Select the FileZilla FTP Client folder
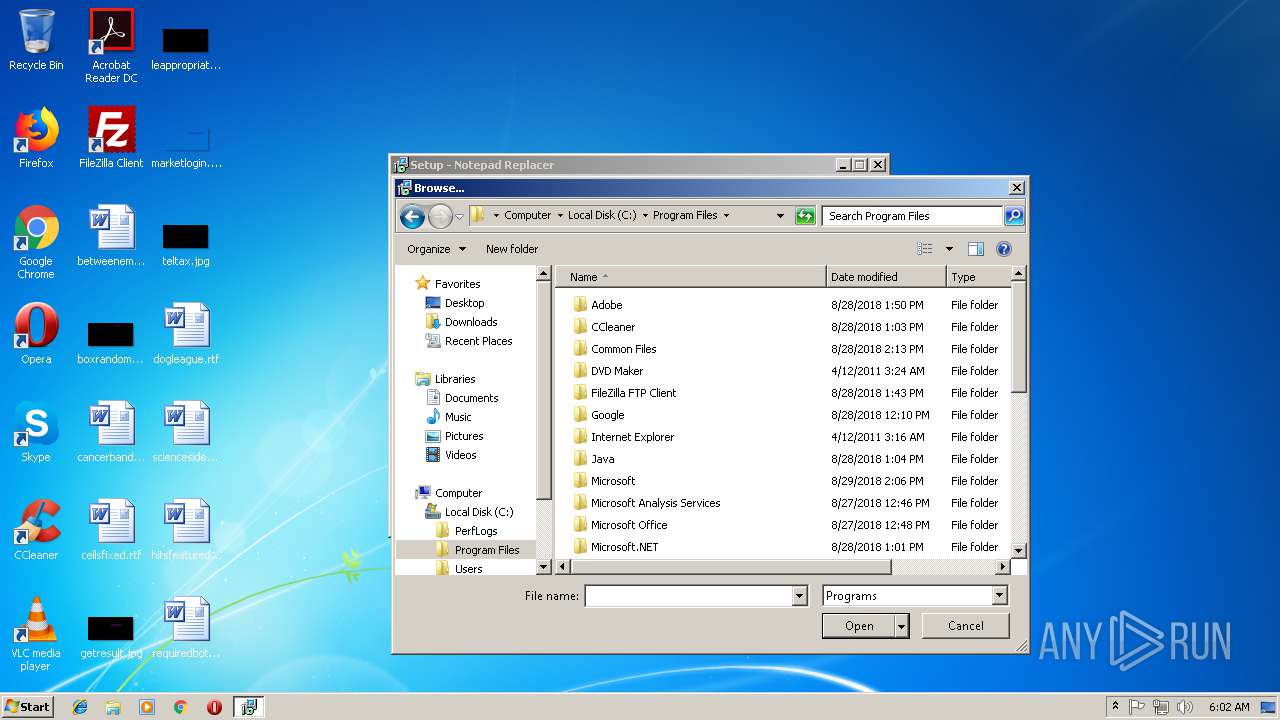Image resolution: width=1280 pixels, height=720 pixels. click(634, 393)
